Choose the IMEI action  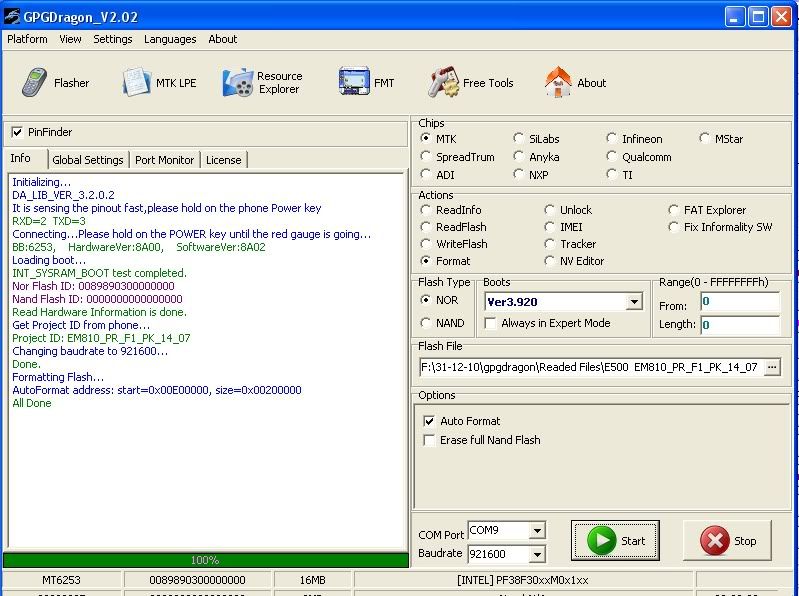click(549, 227)
